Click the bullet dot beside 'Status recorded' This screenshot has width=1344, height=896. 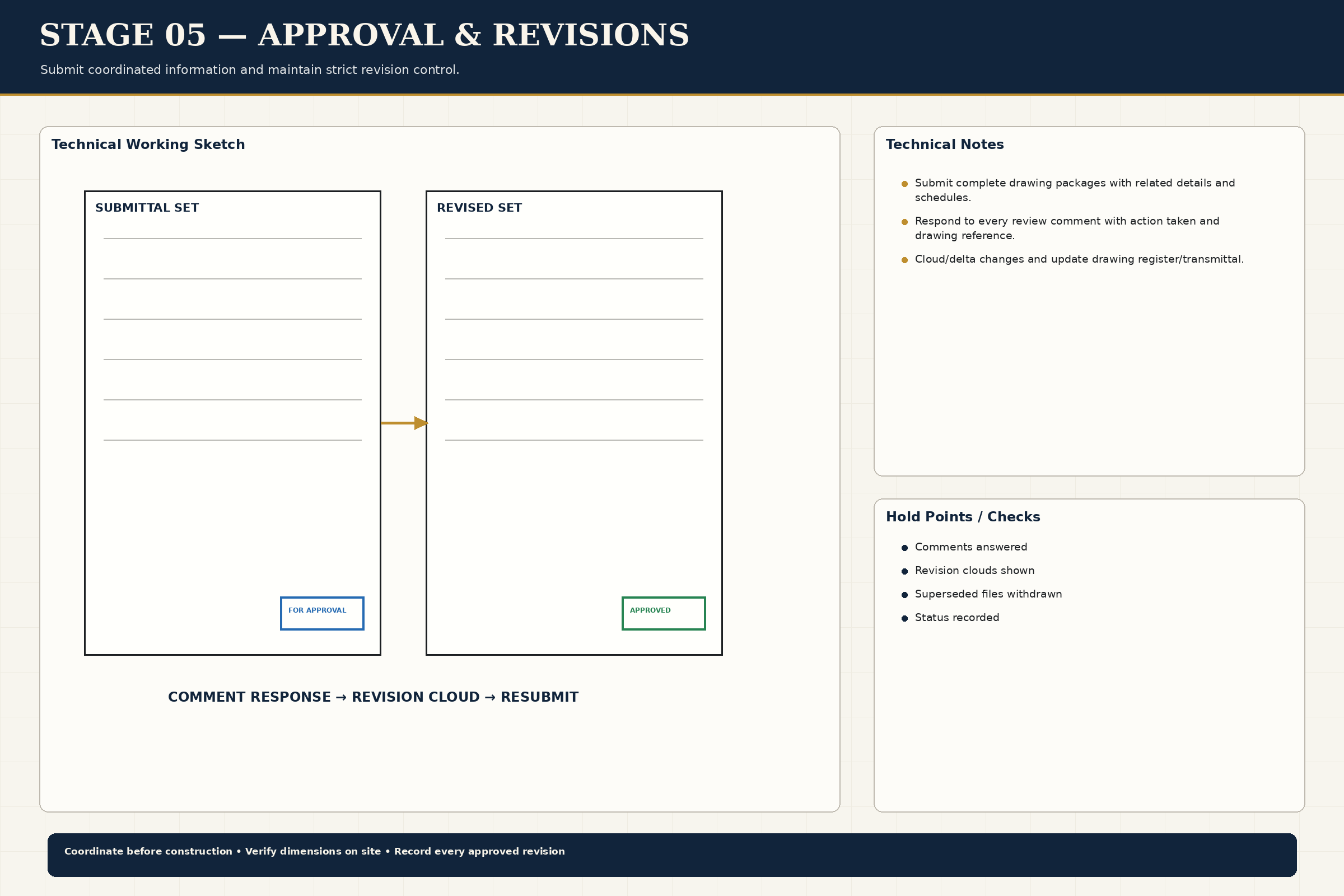click(x=904, y=618)
